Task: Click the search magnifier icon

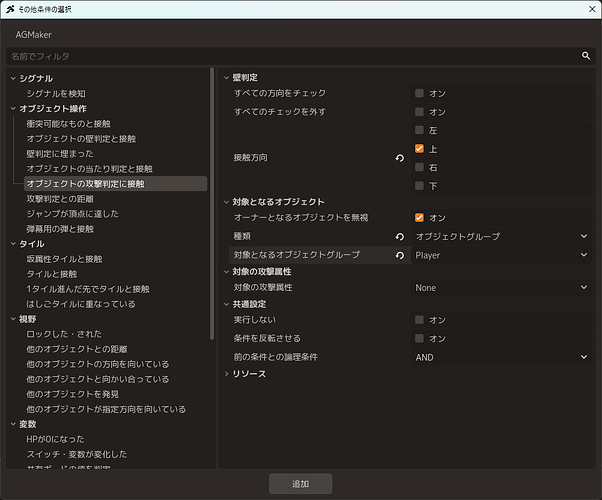Action: pos(585,56)
